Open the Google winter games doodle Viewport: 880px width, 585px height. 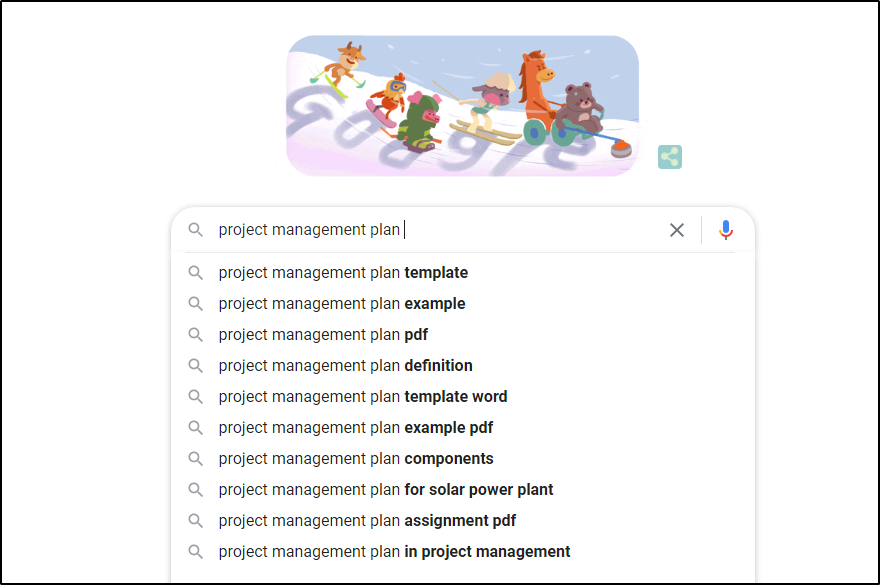[462, 105]
